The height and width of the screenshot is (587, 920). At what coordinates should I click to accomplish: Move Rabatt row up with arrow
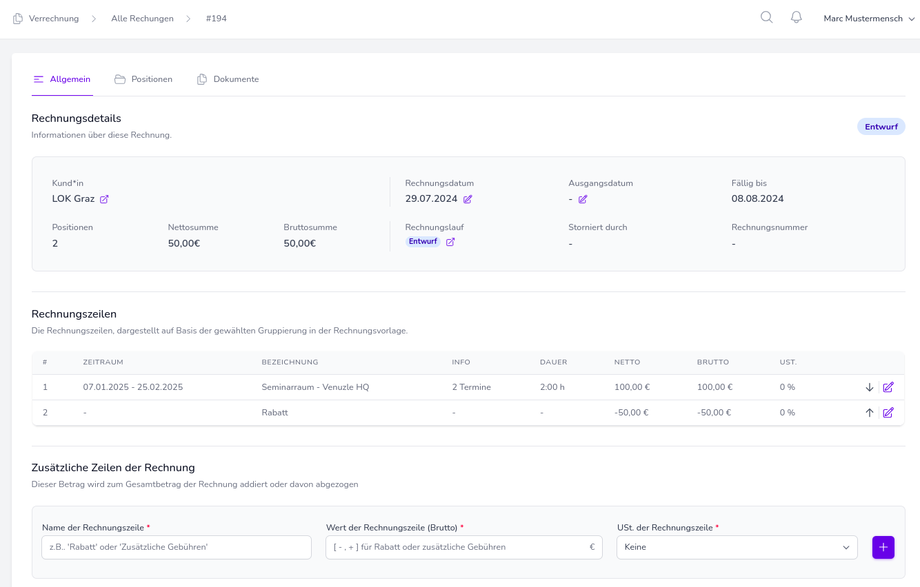click(x=869, y=413)
